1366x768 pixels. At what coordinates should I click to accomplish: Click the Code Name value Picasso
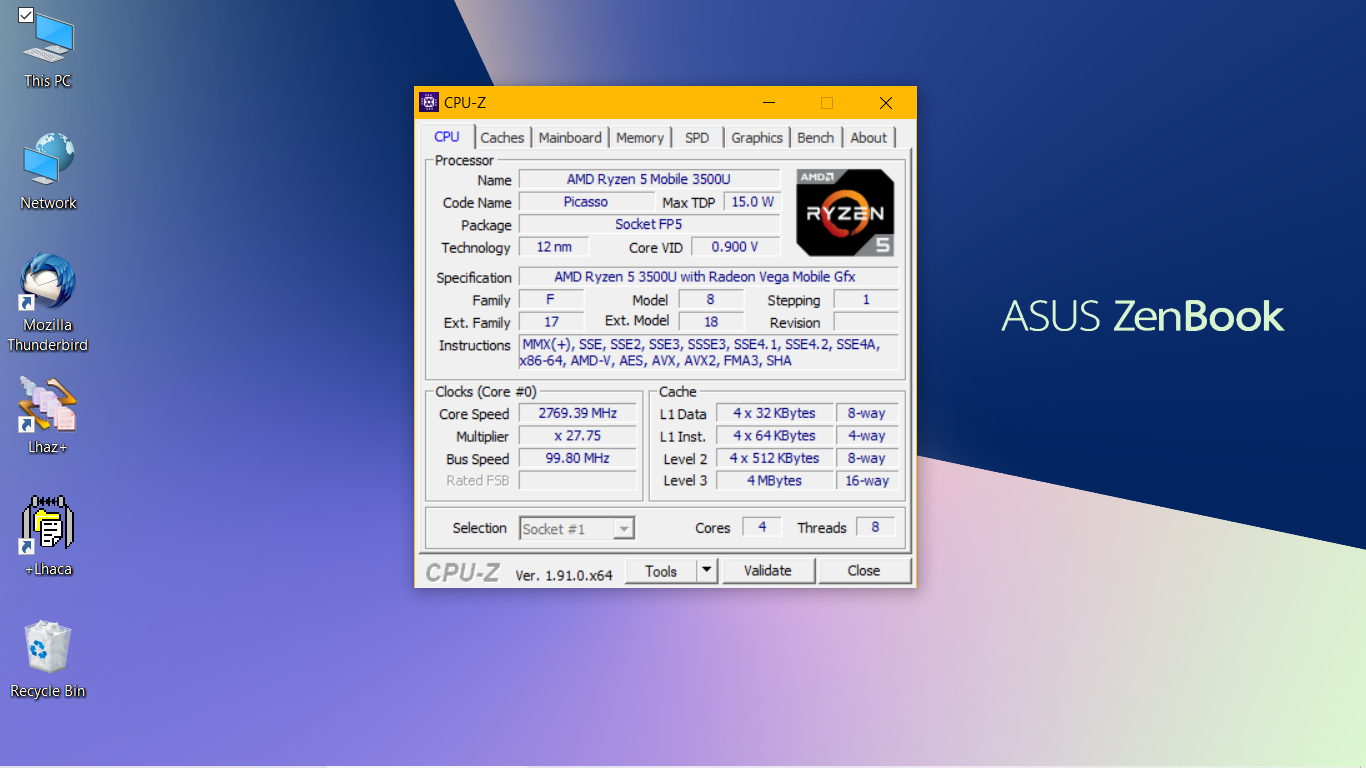click(x=585, y=202)
